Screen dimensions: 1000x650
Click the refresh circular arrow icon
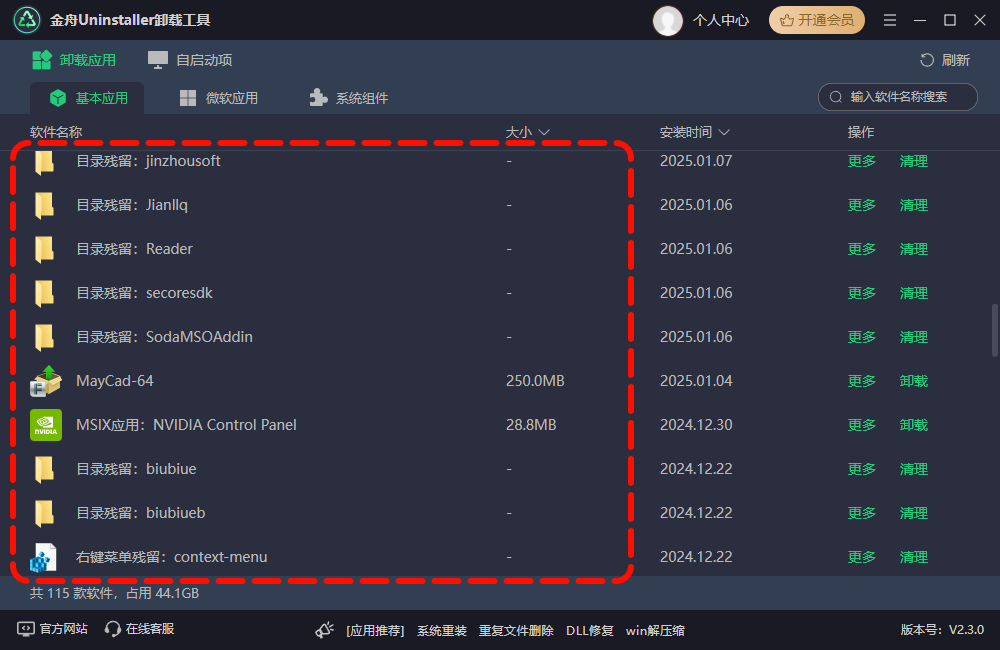point(927,60)
